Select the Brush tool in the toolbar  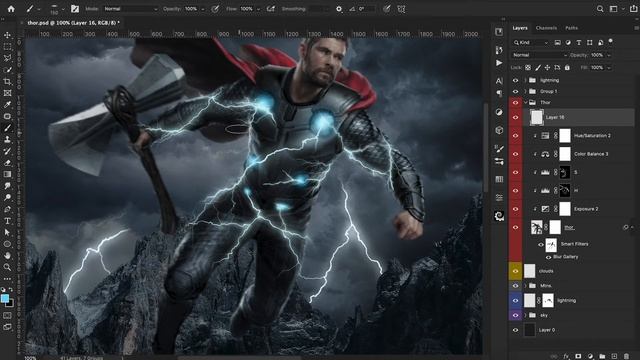(x=7, y=128)
